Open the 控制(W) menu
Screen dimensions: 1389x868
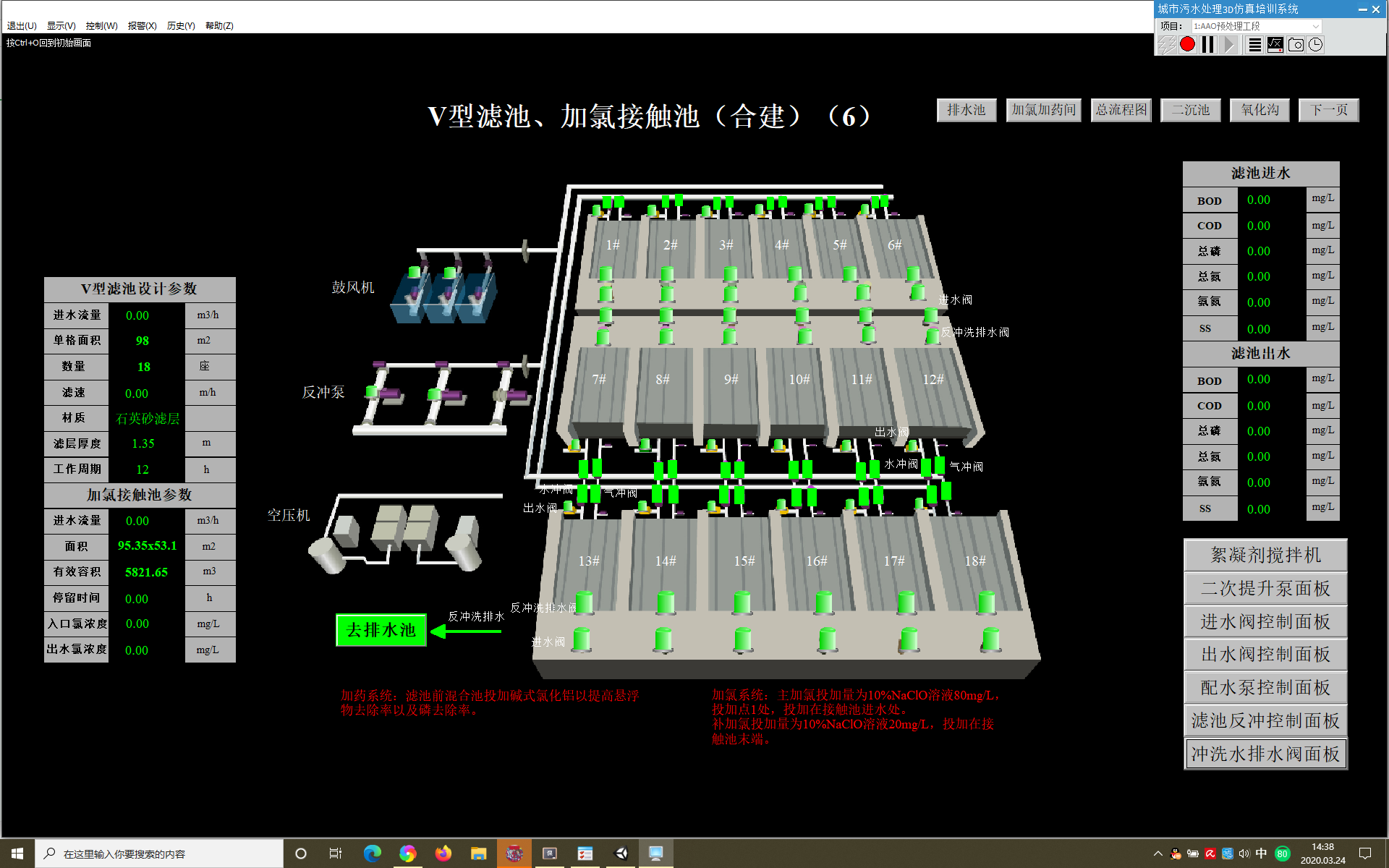click(x=101, y=26)
